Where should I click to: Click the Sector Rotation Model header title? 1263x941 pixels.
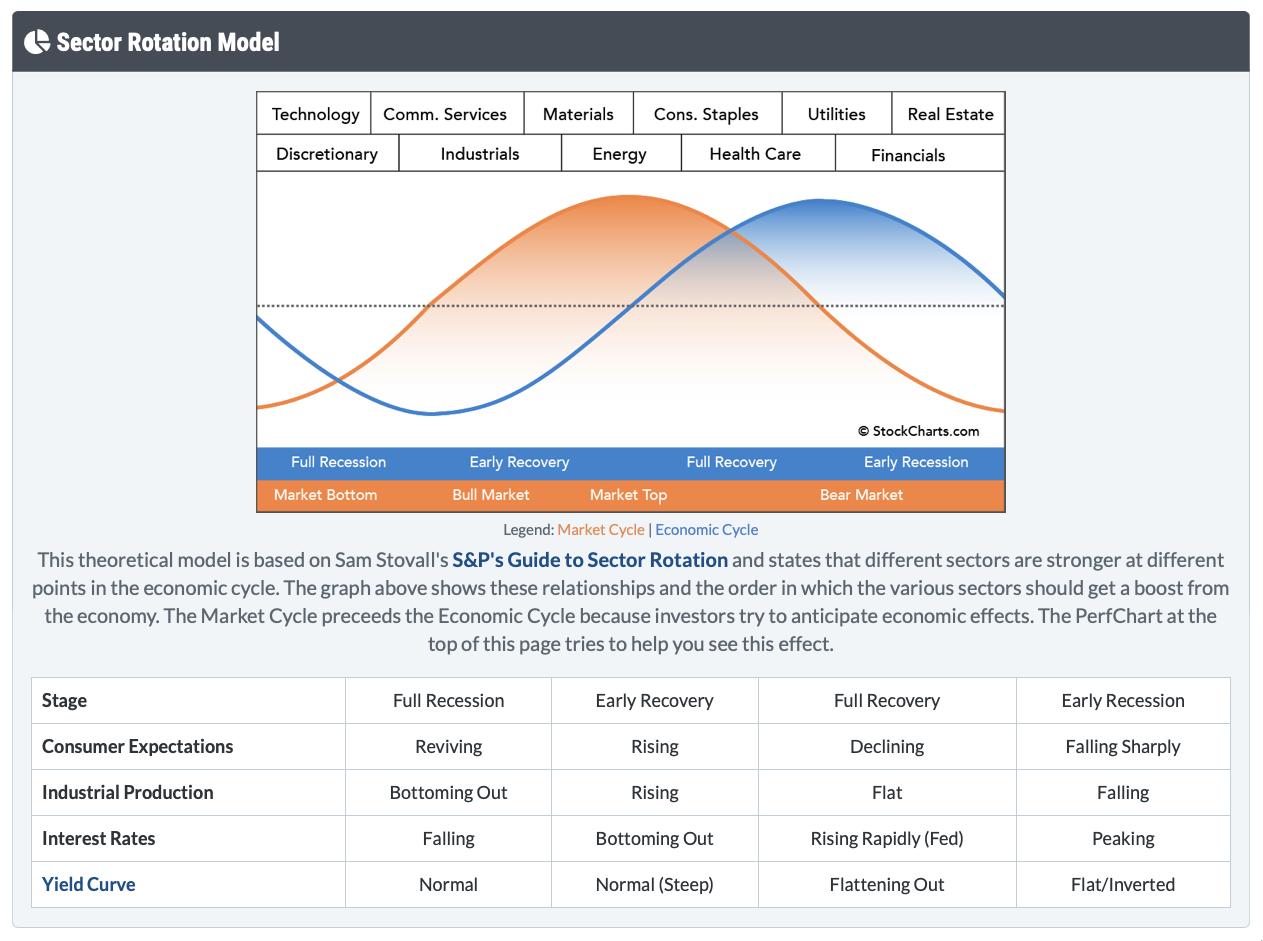pyautogui.click(x=168, y=42)
